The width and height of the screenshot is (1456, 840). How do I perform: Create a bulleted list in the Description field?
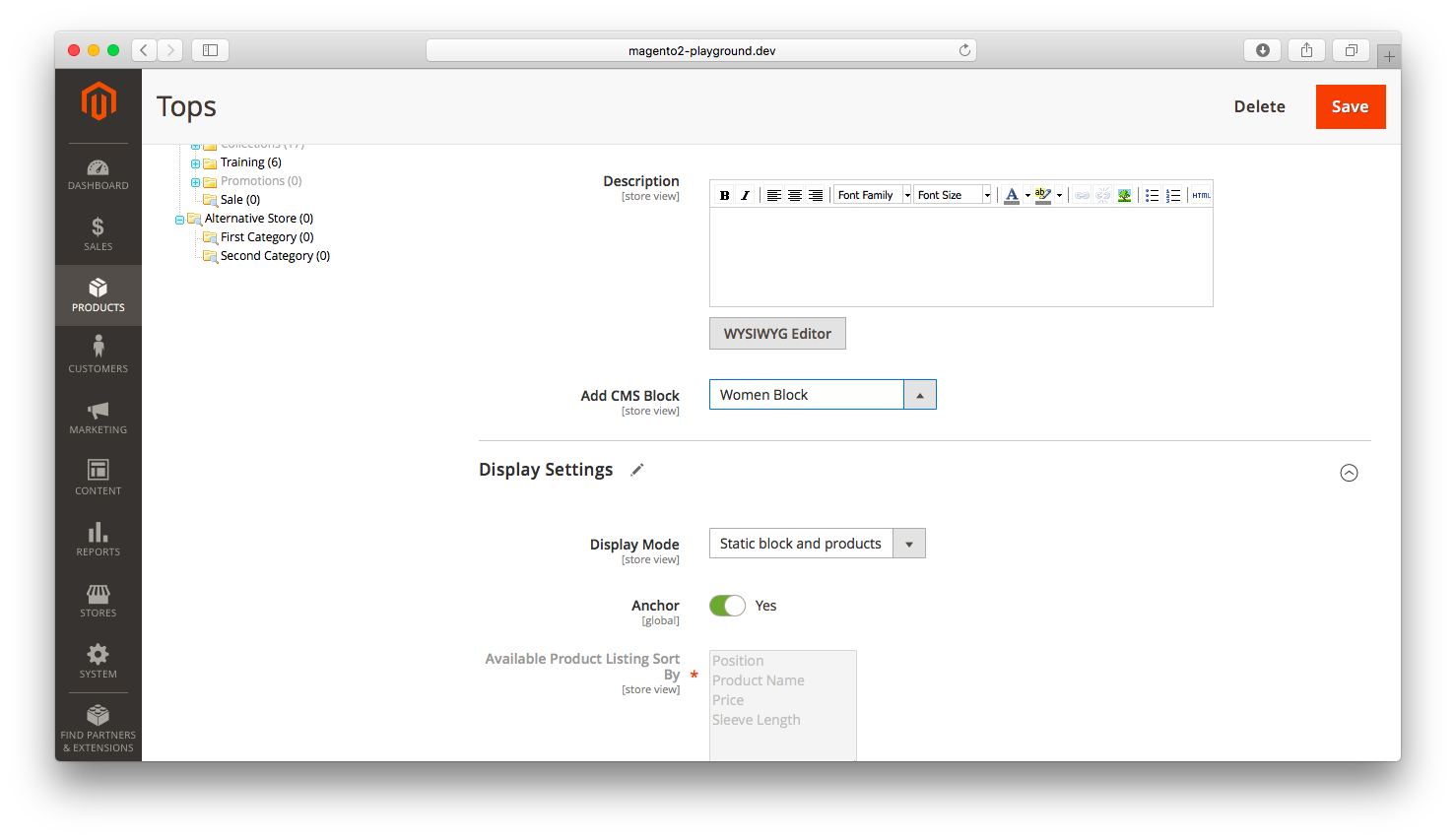[x=1152, y=194]
